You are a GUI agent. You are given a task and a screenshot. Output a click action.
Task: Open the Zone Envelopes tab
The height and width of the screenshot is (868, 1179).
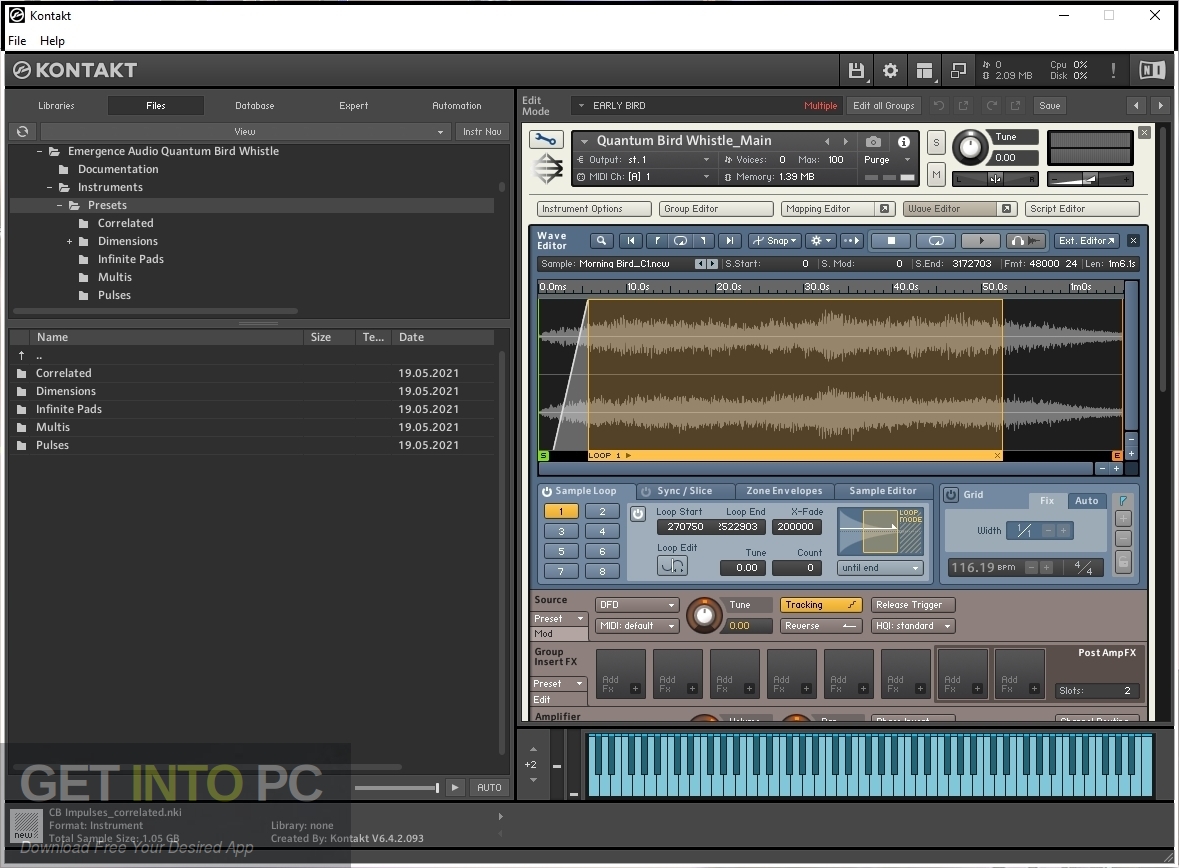(x=784, y=491)
